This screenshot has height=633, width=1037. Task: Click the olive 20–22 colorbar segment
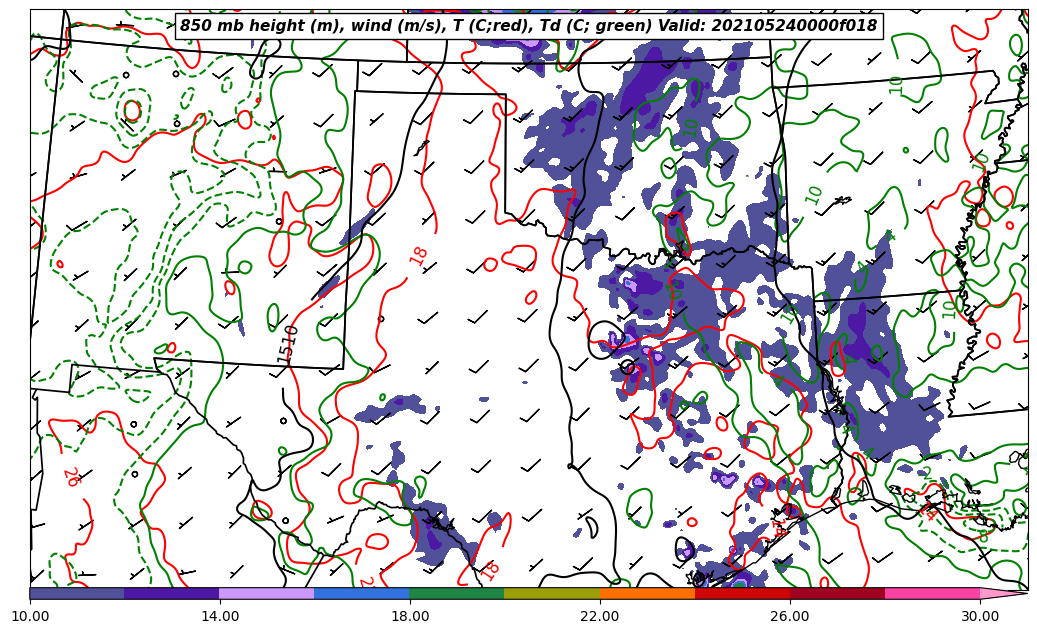(x=552, y=593)
